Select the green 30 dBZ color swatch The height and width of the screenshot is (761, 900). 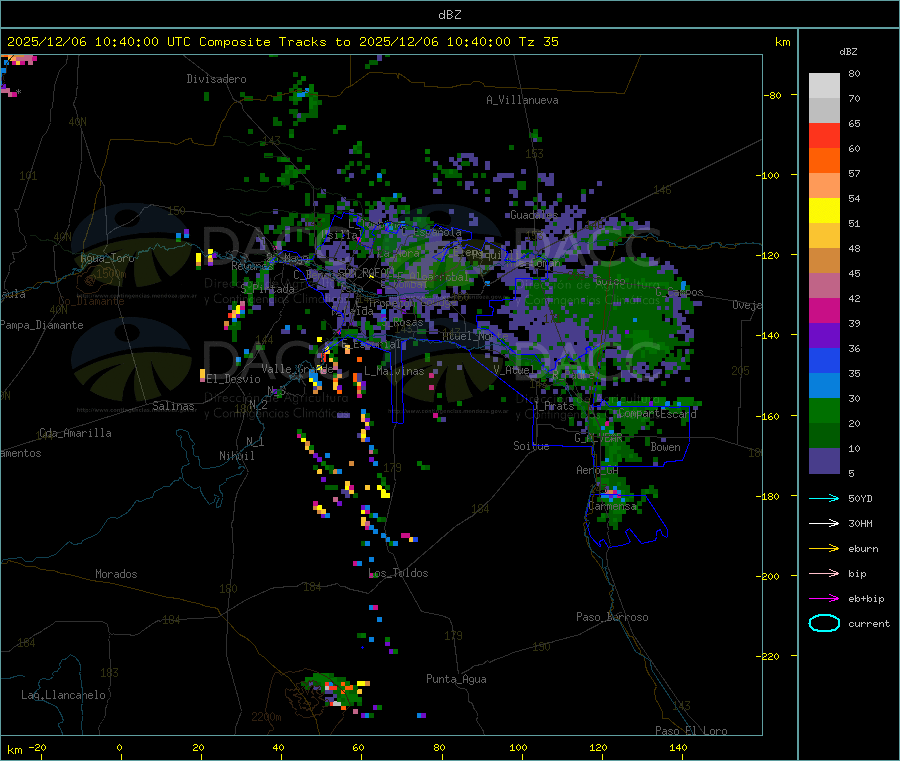pos(824,410)
